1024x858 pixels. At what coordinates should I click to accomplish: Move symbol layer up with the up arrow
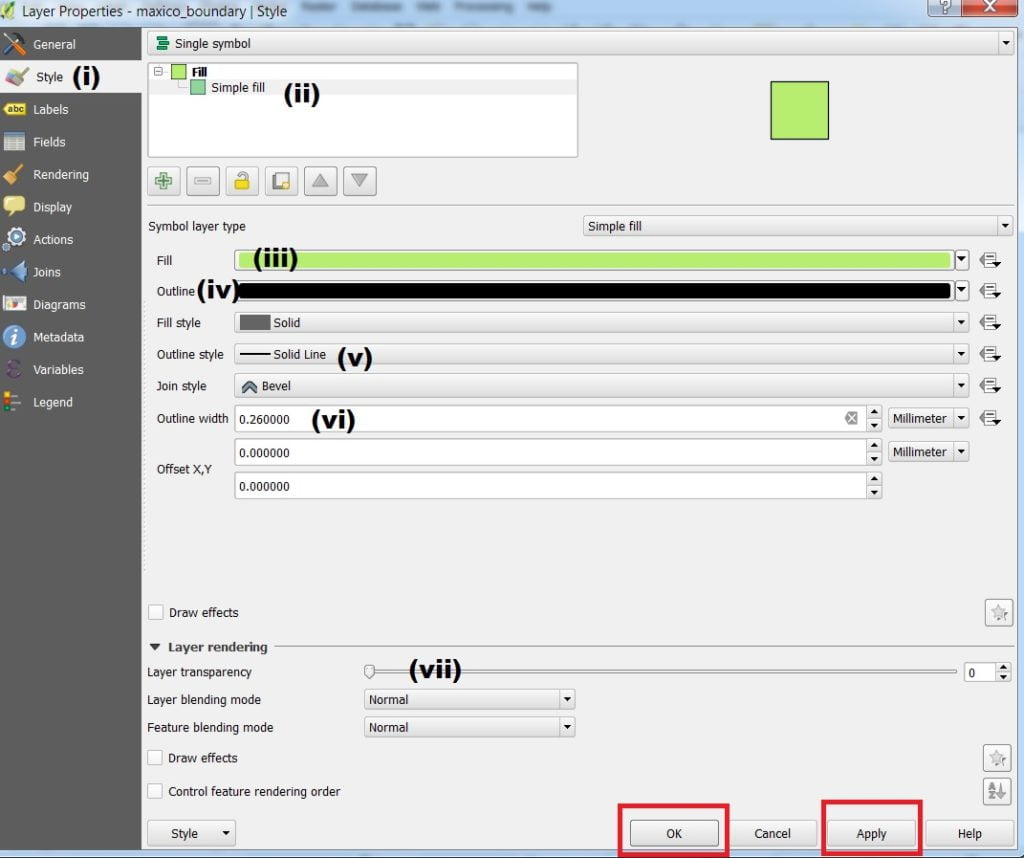tap(320, 181)
